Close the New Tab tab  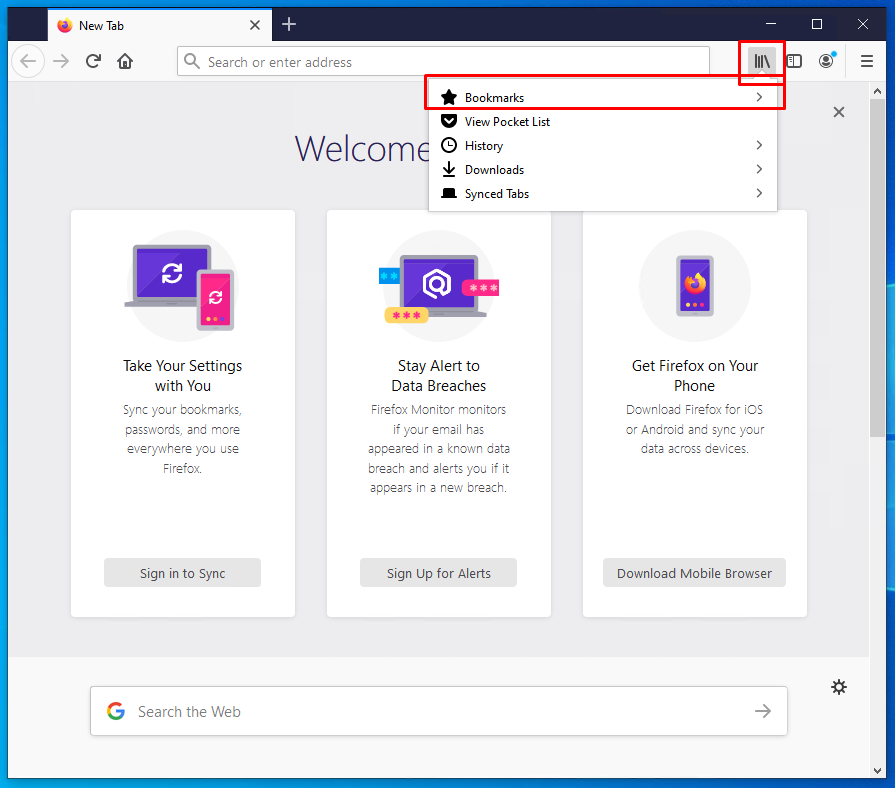[255, 25]
